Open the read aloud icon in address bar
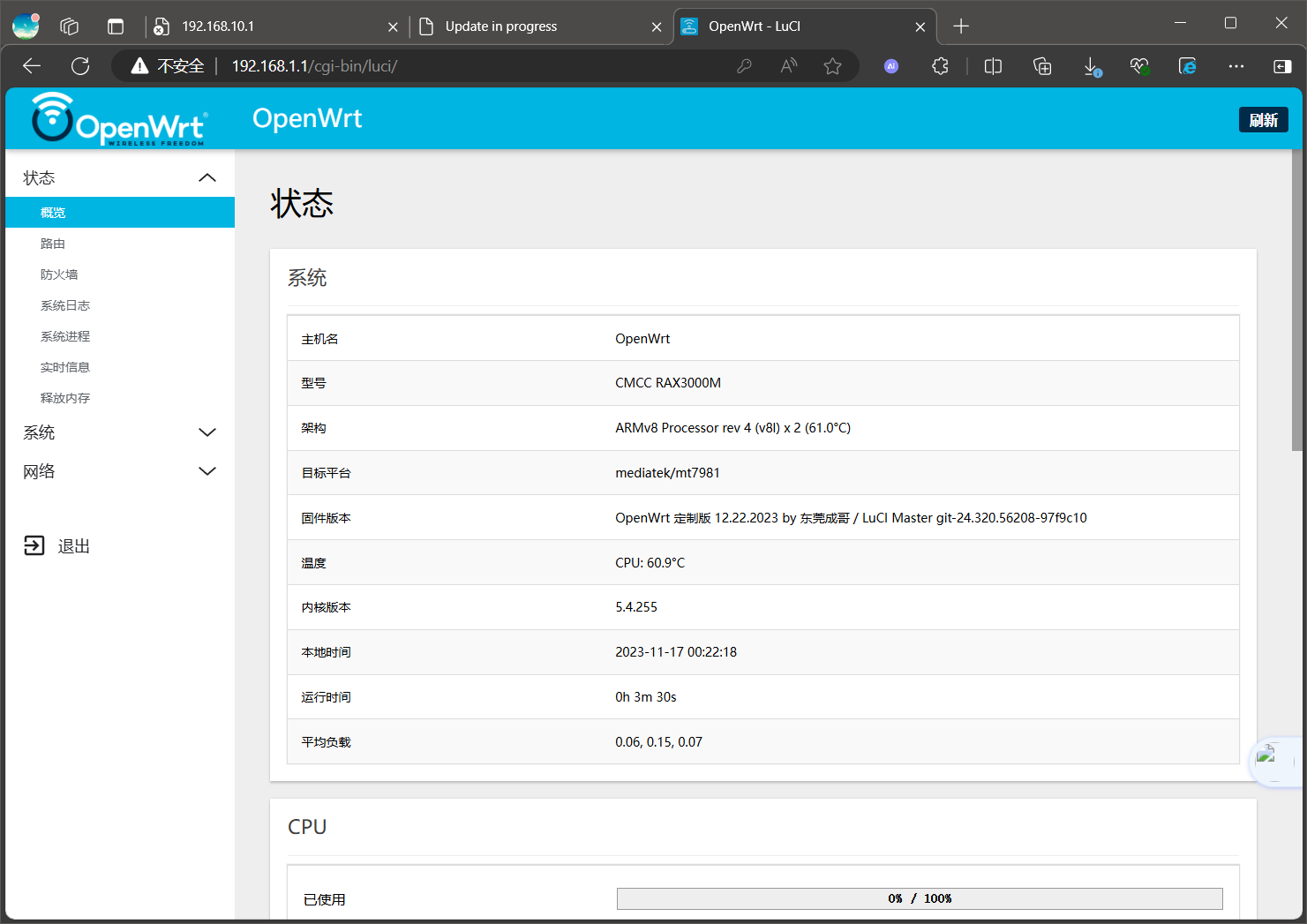 788,66
